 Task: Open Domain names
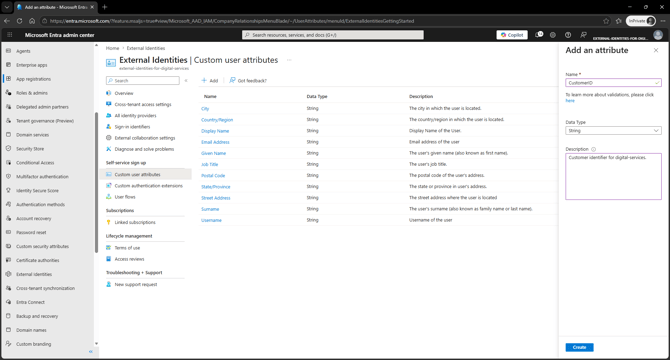pos(31,330)
